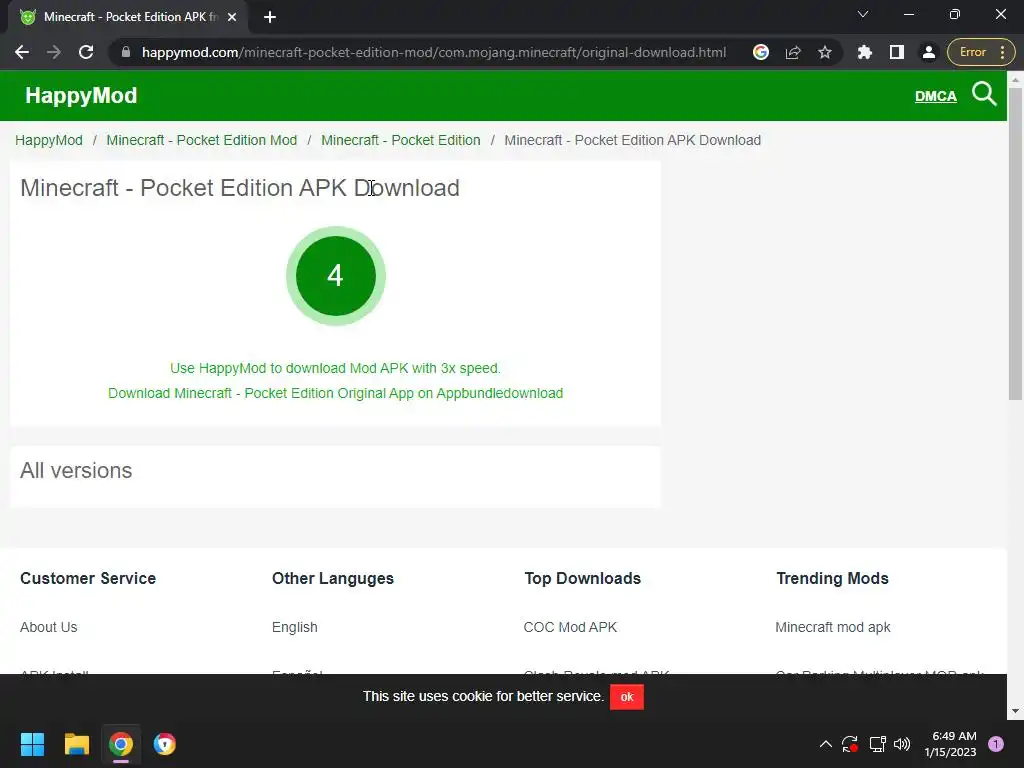Click the scrollbar down arrow
This screenshot has width=1024, height=768.
[x=1016, y=711]
